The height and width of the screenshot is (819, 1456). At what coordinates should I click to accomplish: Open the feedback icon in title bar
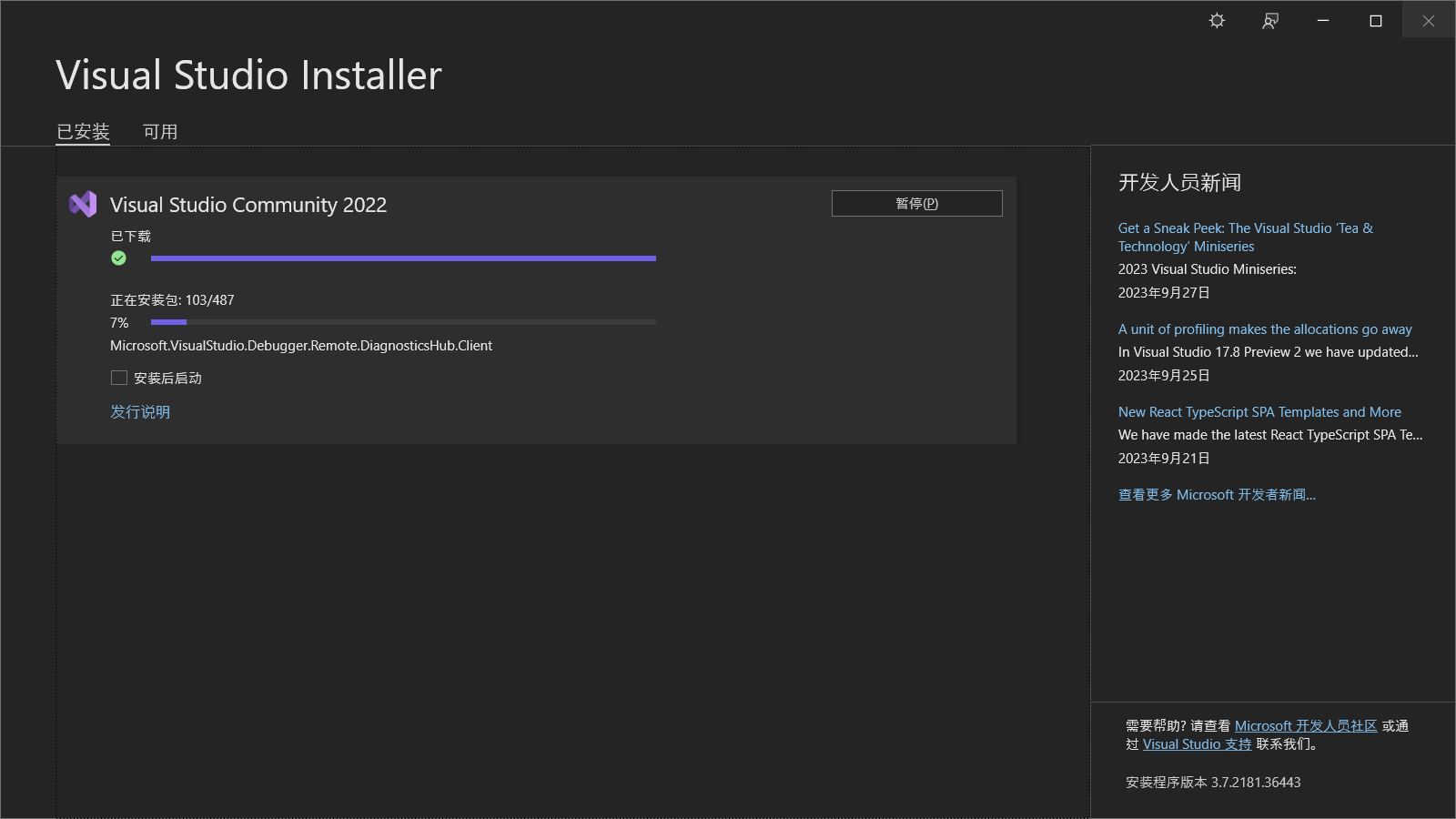click(x=1270, y=20)
